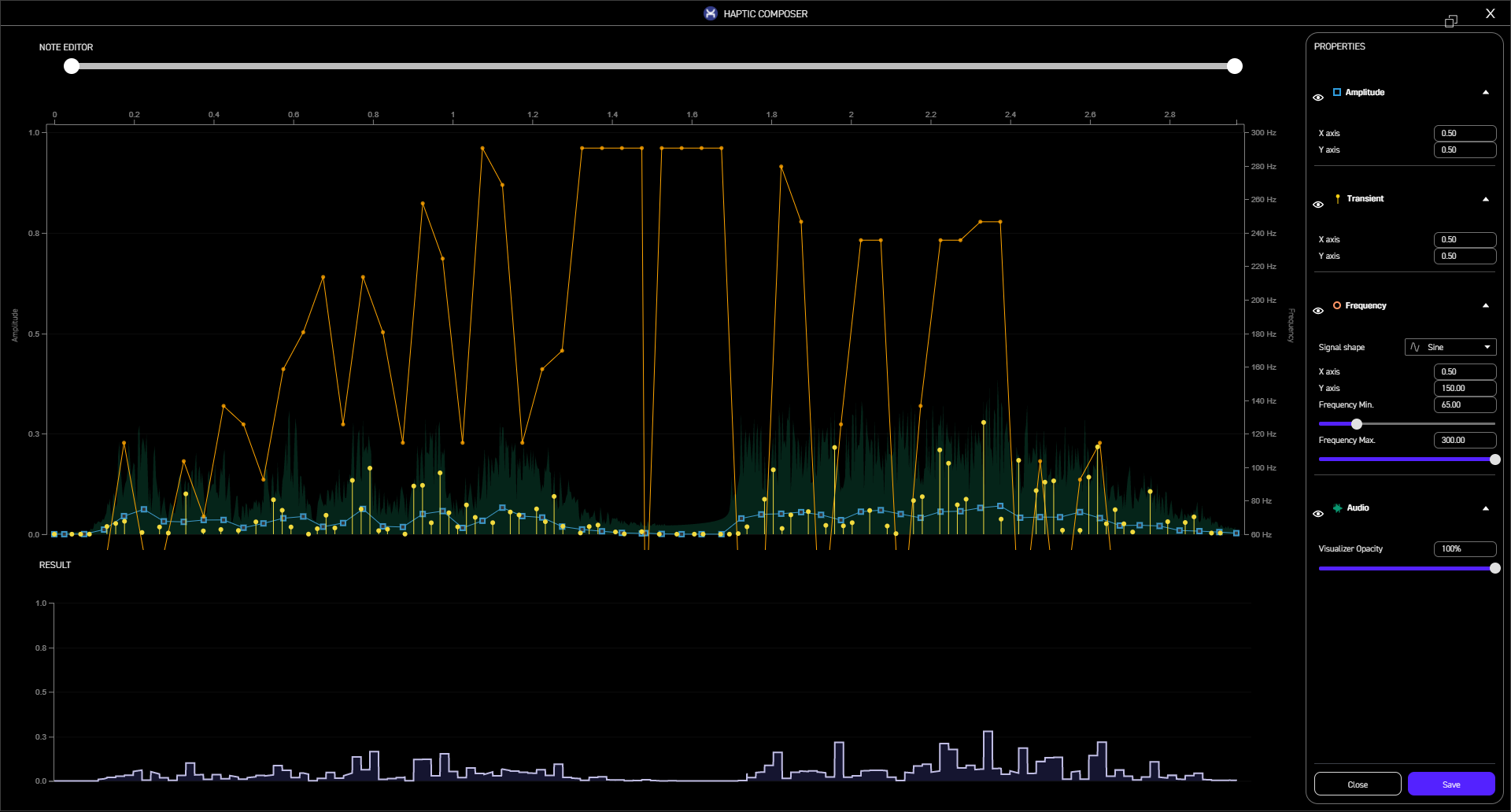Toggle Frequency layer visibility eye

[x=1318, y=311]
